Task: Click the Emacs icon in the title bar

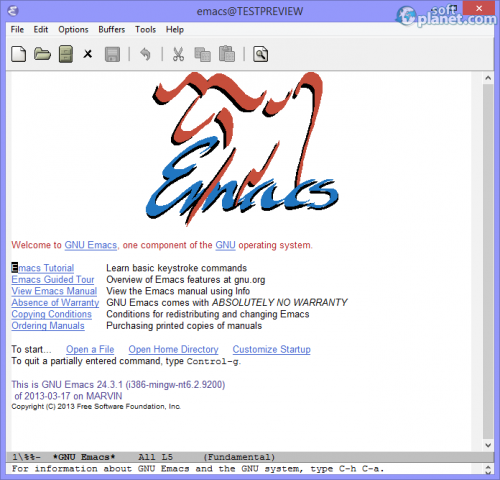Action: pos(13,11)
